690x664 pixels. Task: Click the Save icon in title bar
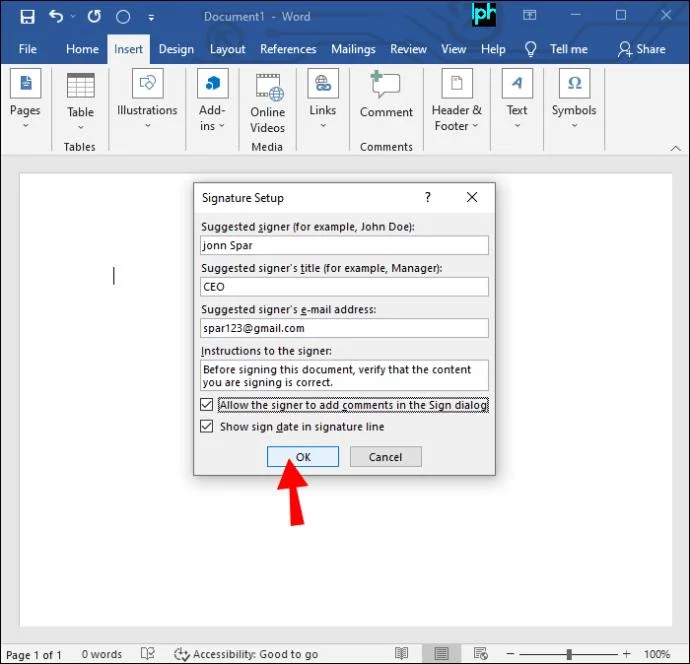(27, 17)
